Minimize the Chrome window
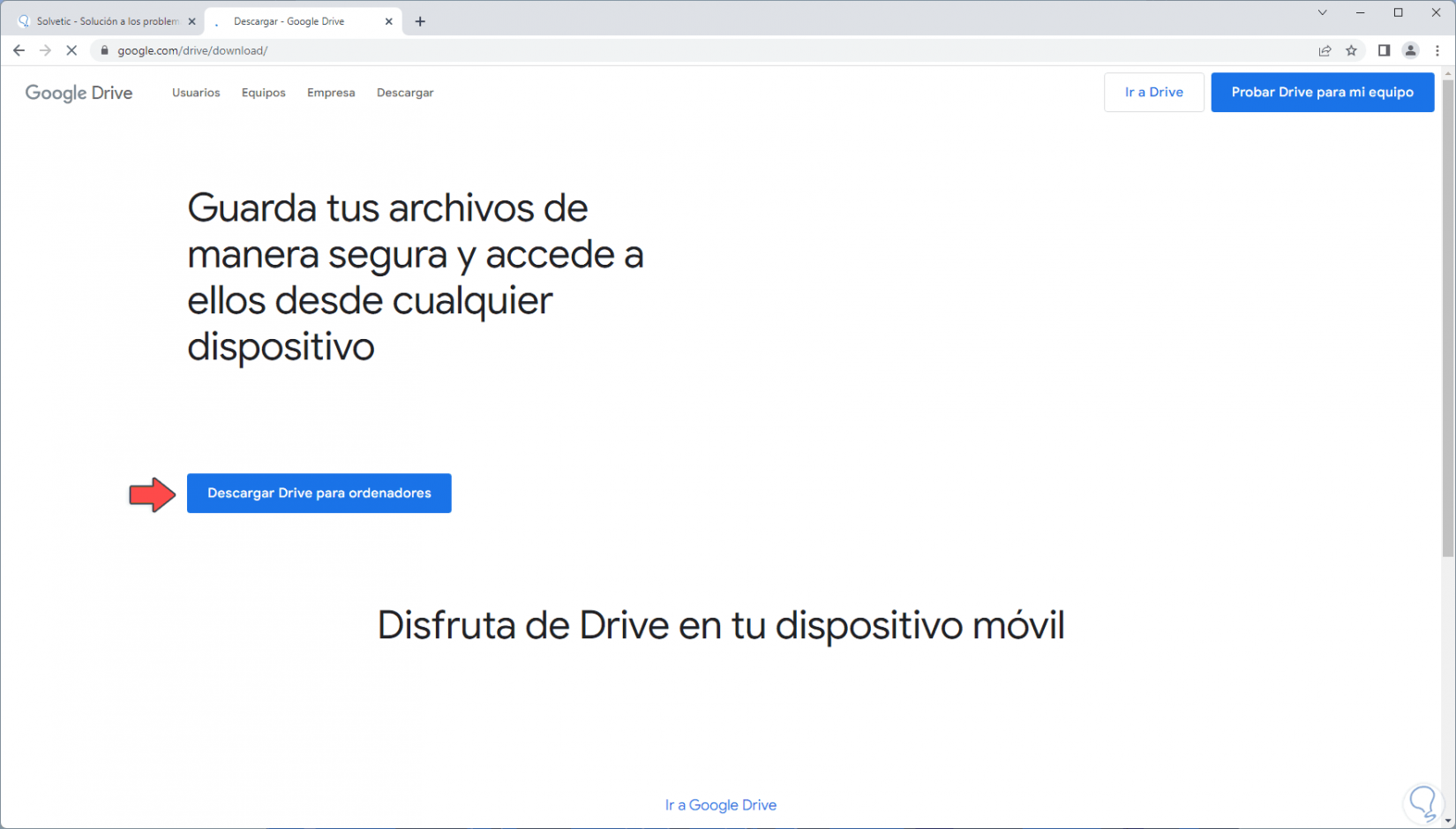1456x829 pixels. click(x=1360, y=12)
